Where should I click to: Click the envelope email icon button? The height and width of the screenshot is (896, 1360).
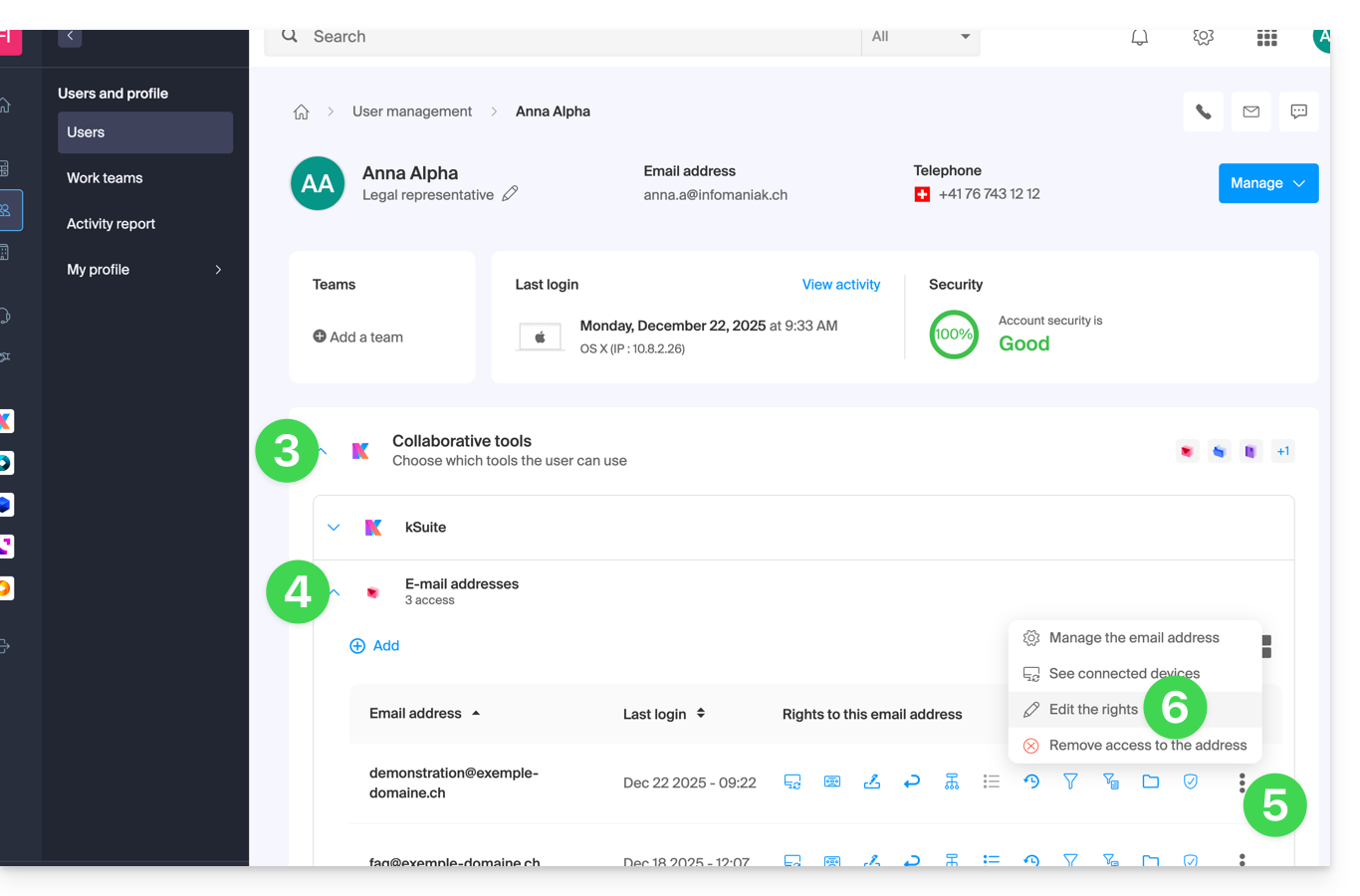coord(1250,112)
